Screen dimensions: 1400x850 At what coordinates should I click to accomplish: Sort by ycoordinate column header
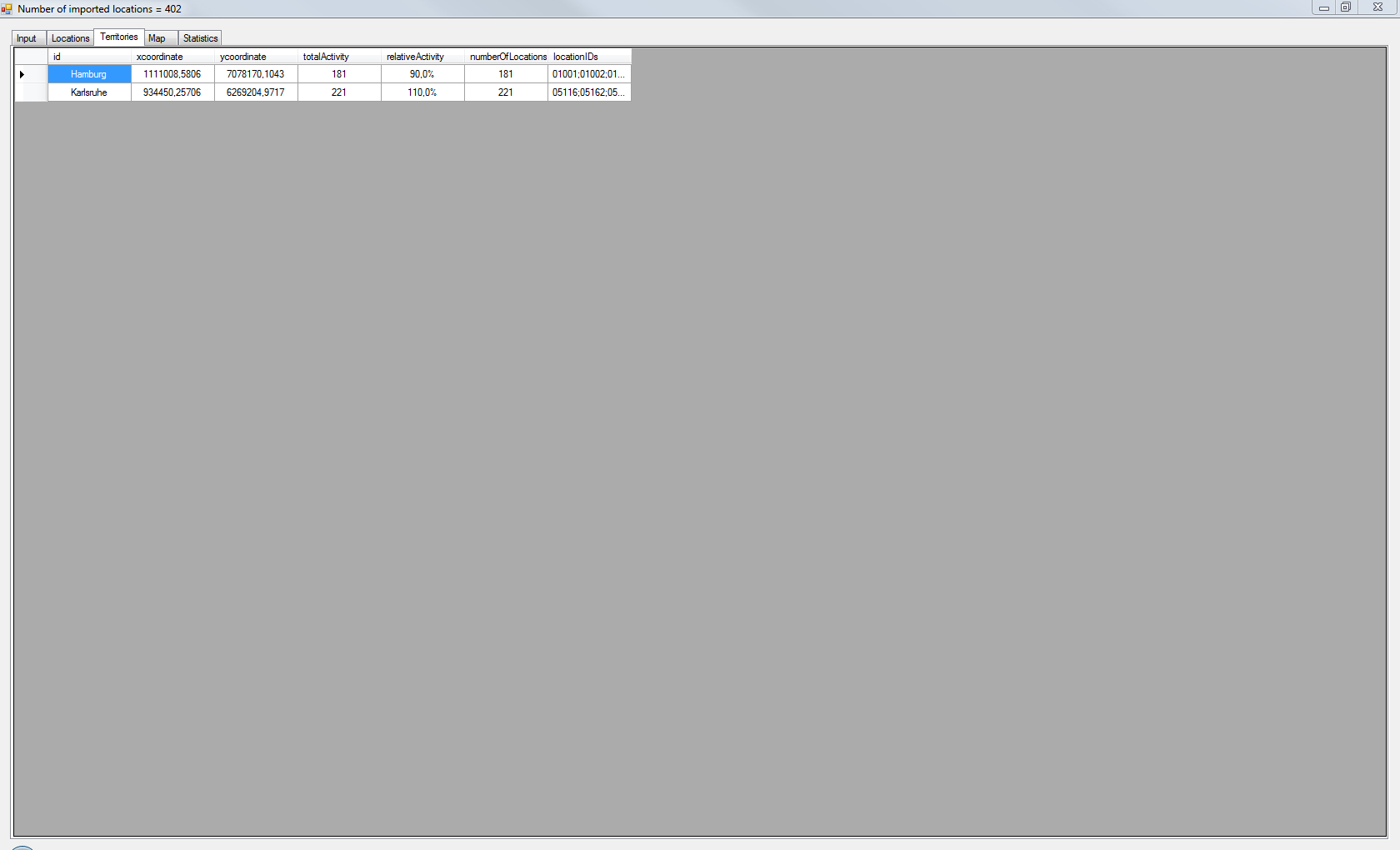click(x=256, y=57)
